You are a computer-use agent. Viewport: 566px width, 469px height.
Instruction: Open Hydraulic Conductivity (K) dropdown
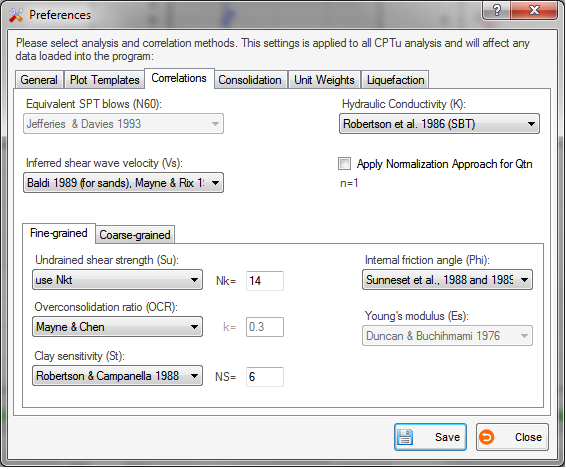pos(439,124)
